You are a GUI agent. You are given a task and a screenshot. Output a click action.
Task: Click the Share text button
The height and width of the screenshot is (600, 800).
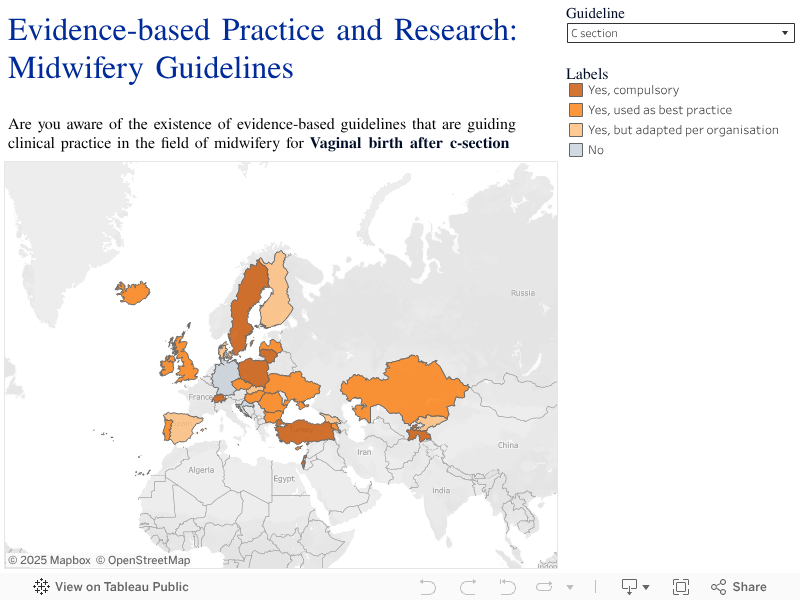click(749, 587)
